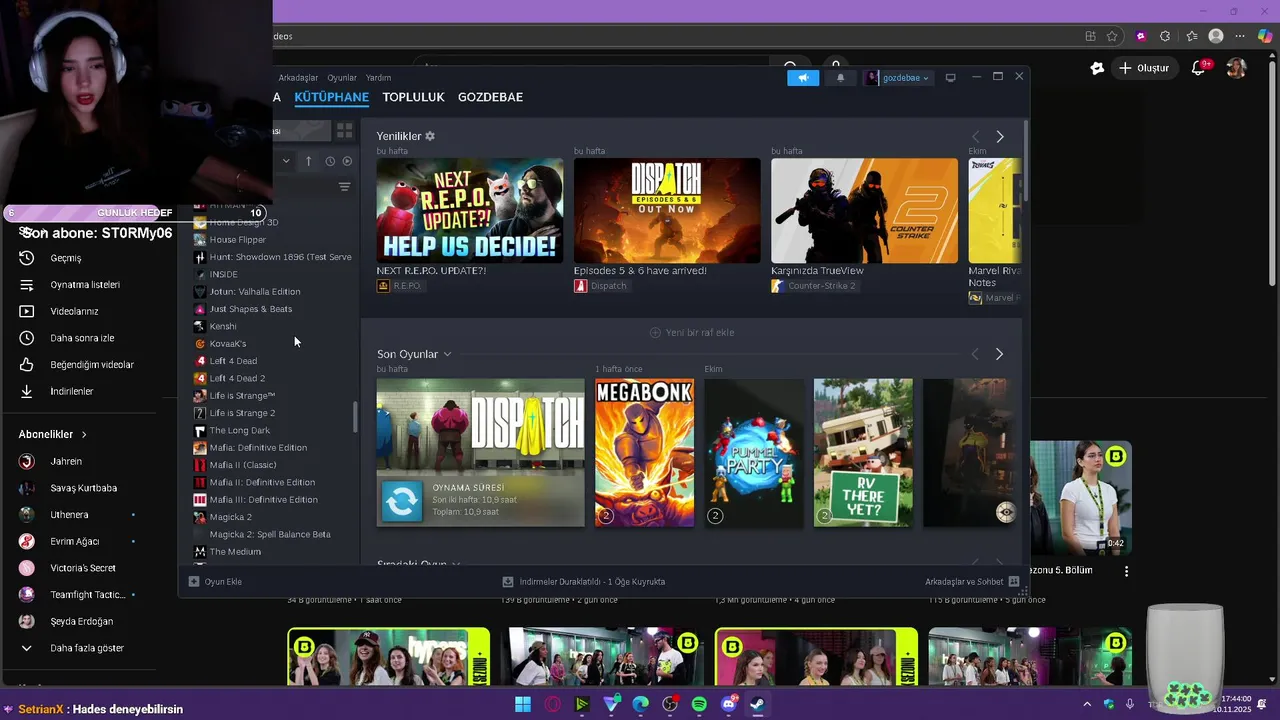Open Microsoft Edge from the taskbar
The height and width of the screenshot is (720, 1280).
coord(640,704)
